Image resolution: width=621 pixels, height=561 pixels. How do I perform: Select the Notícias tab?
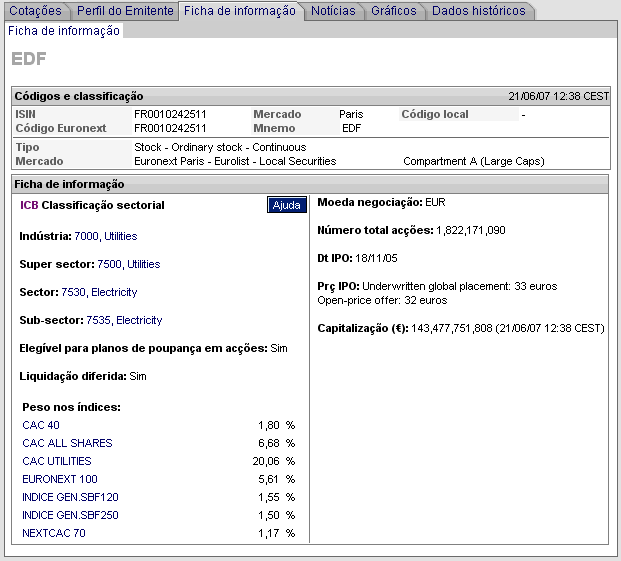pos(332,11)
